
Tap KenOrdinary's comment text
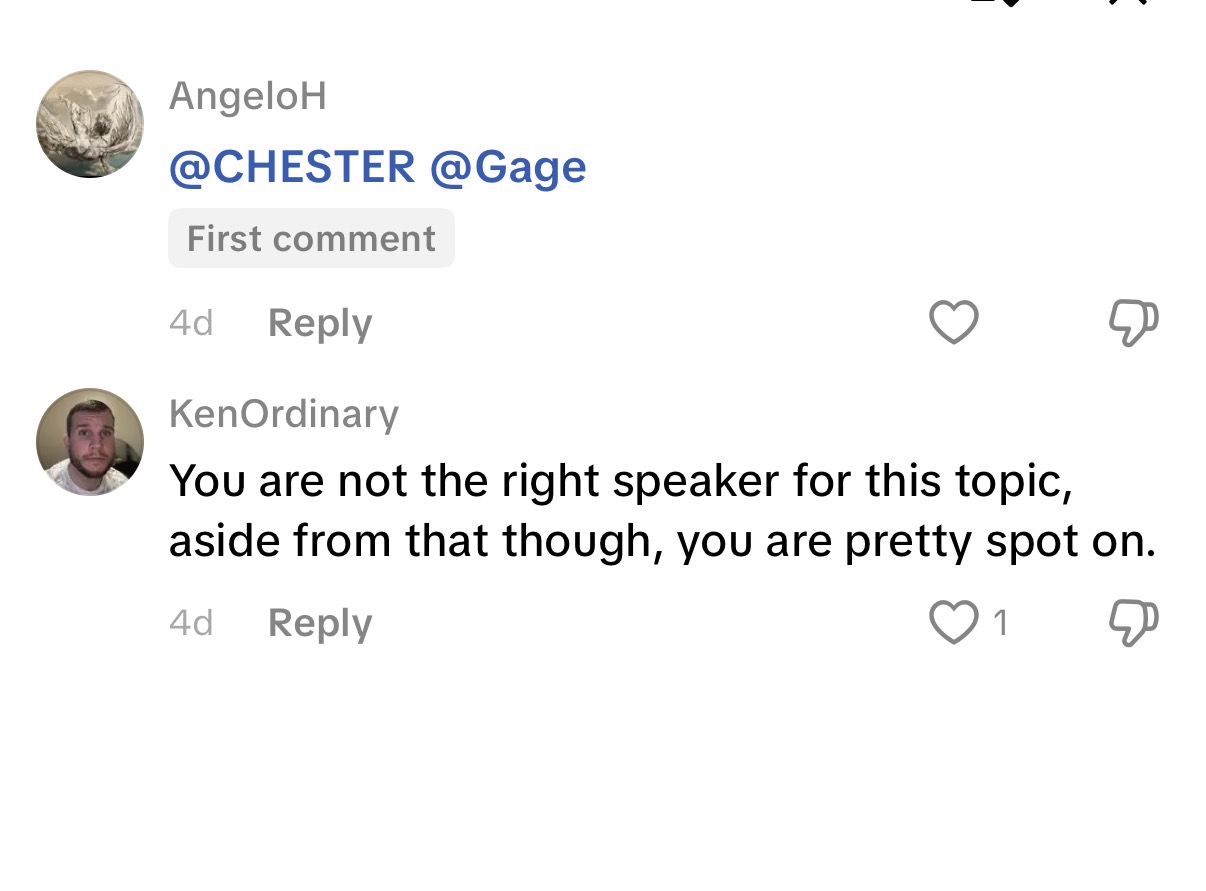(x=660, y=511)
